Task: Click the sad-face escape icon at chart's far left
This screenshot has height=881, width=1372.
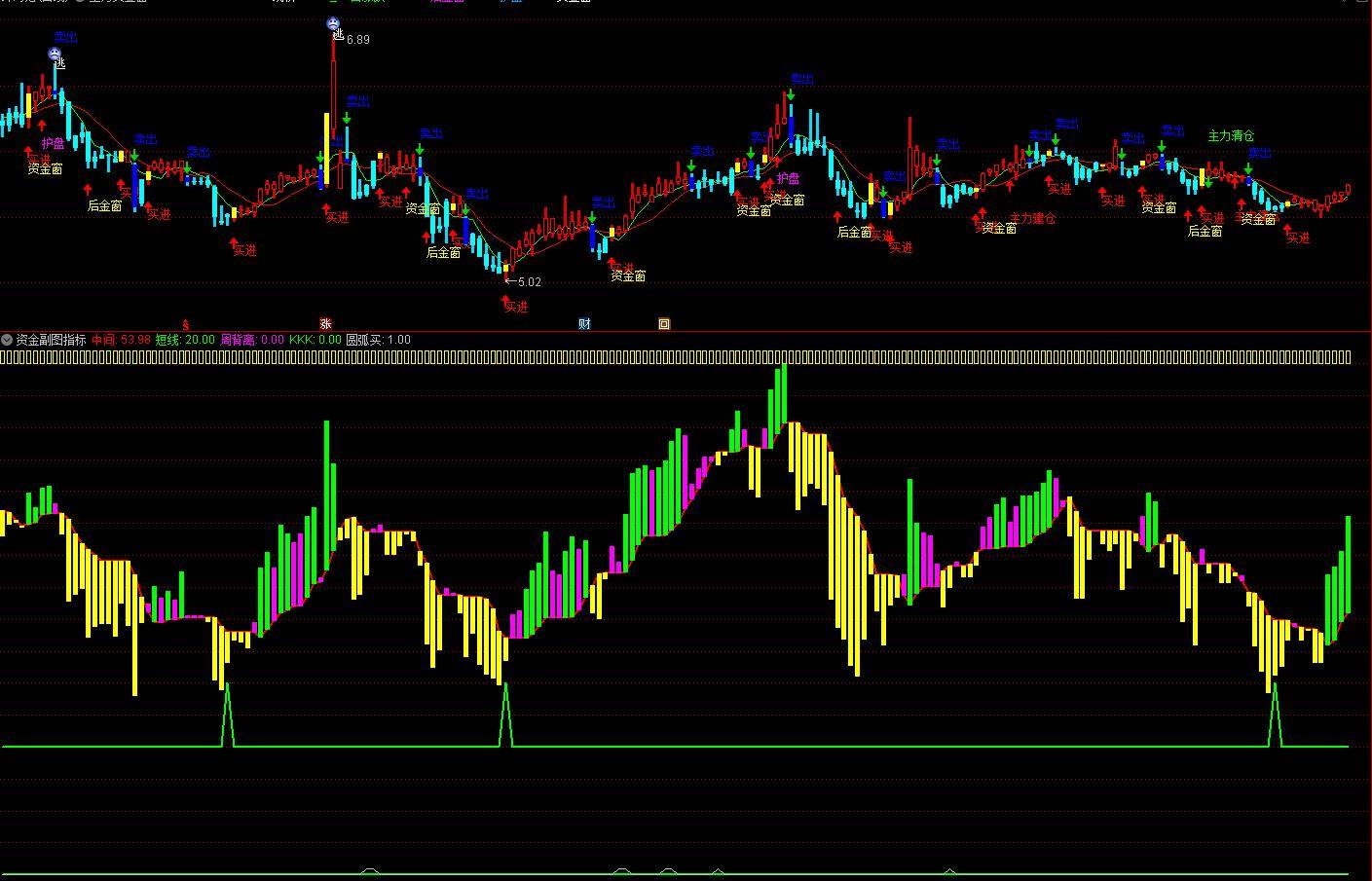Action: pos(56,54)
